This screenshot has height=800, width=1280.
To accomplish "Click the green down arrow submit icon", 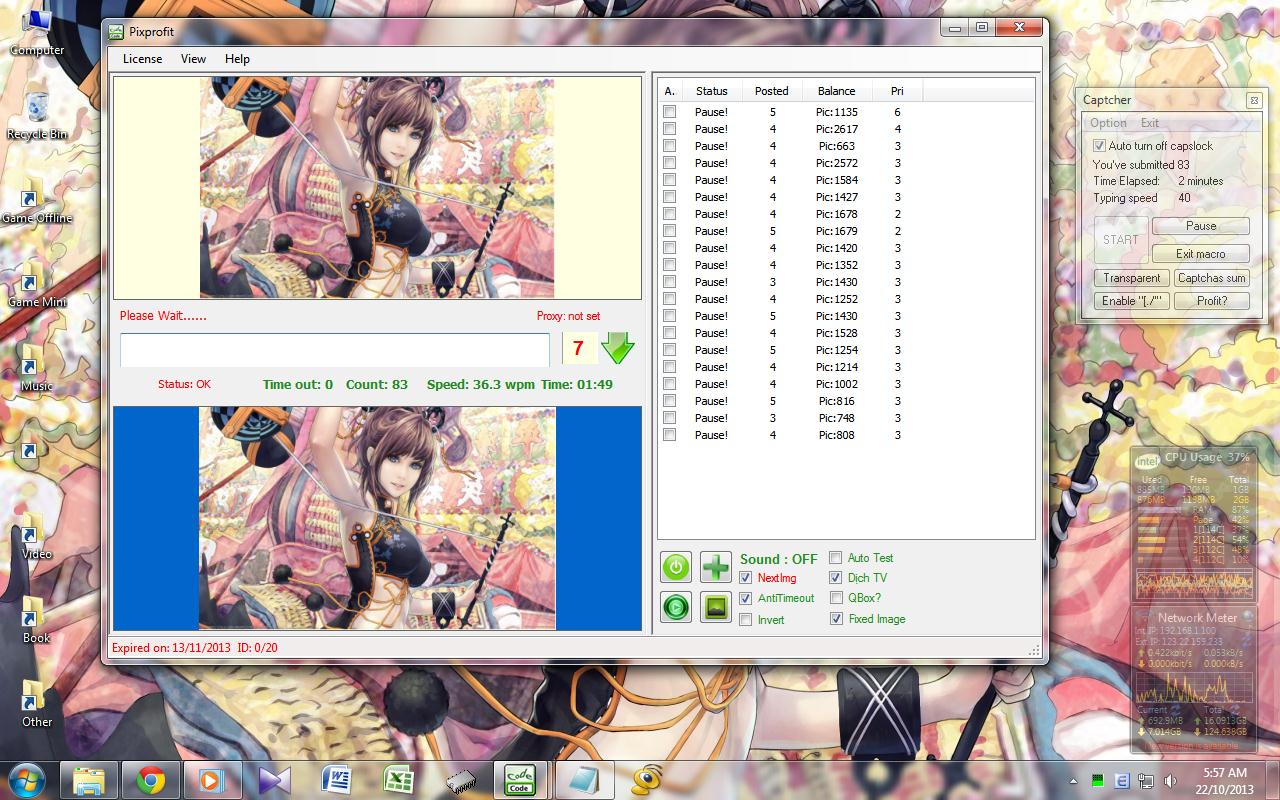I will pos(618,348).
